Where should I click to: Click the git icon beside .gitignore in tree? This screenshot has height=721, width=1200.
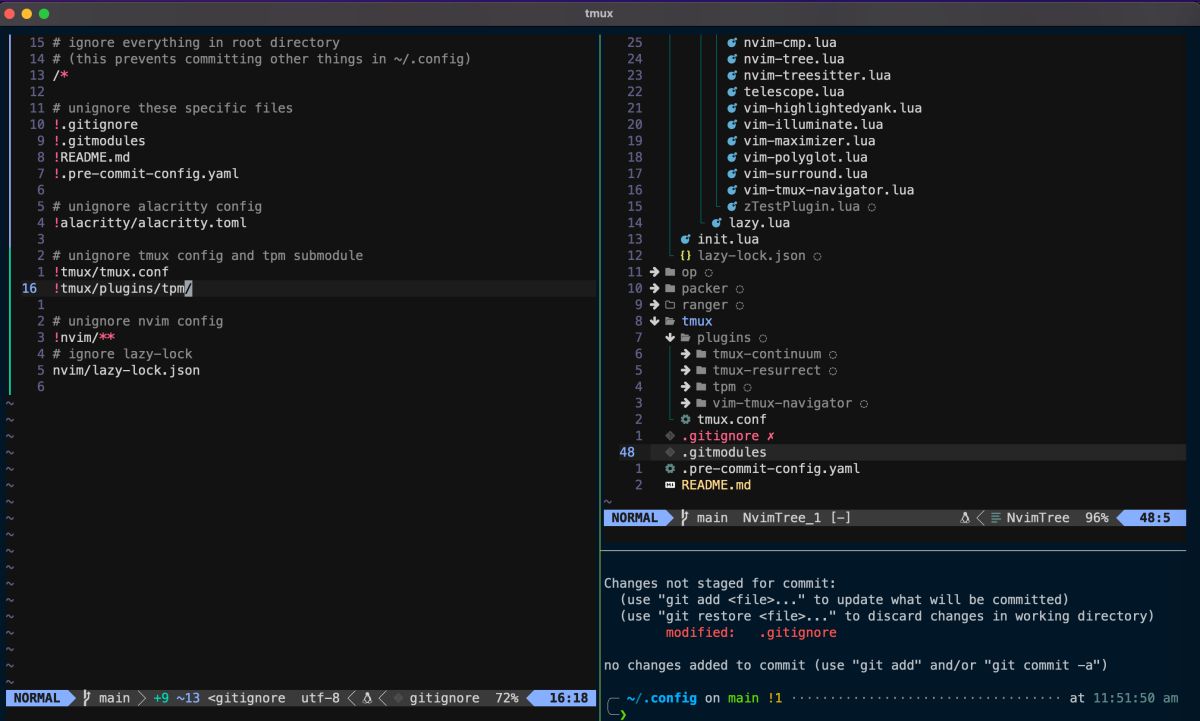[670, 436]
